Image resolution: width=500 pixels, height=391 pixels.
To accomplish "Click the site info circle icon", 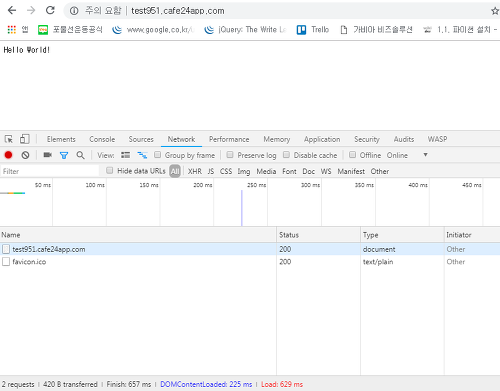I will (74, 11).
